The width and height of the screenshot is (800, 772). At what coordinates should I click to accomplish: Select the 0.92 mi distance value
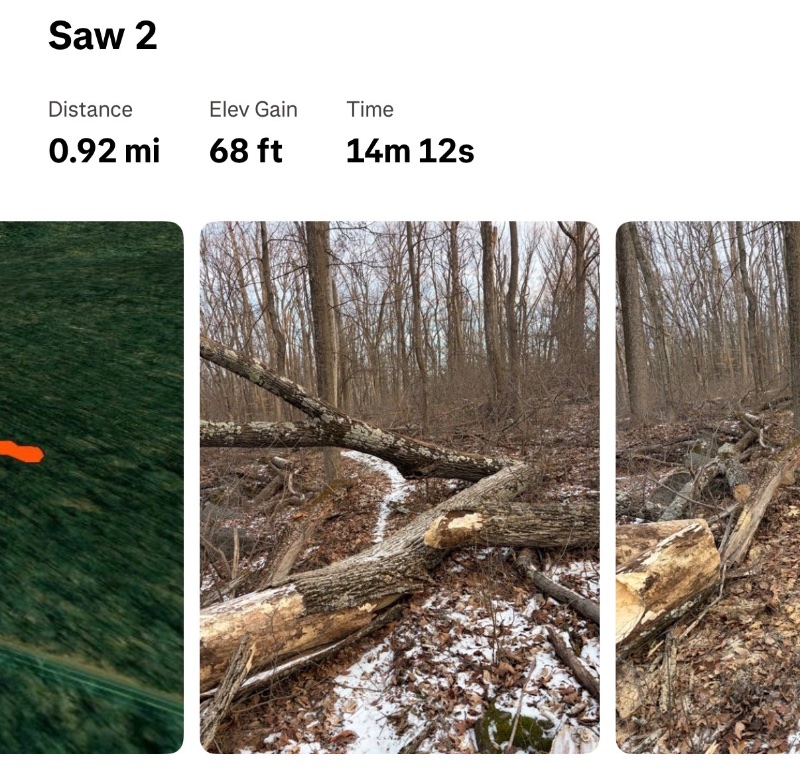pos(105,151)
